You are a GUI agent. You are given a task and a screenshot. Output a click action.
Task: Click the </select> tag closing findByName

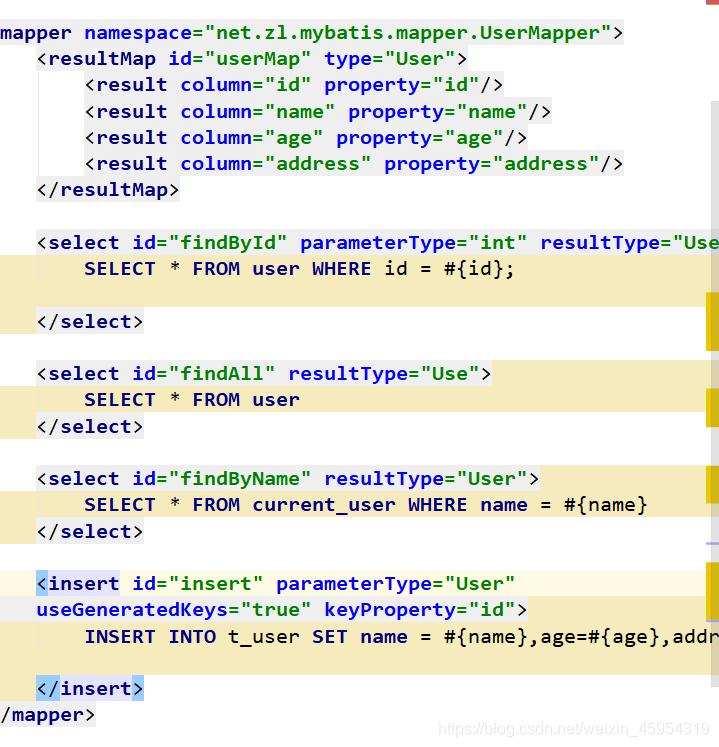pyautogui.click(x=90, y=532)
